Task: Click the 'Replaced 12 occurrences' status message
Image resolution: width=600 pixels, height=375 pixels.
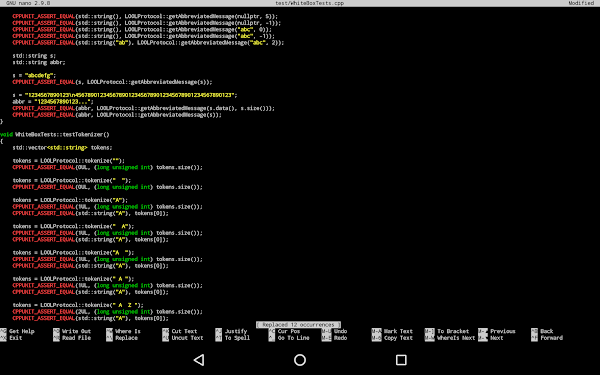Action: pos(298,324)
